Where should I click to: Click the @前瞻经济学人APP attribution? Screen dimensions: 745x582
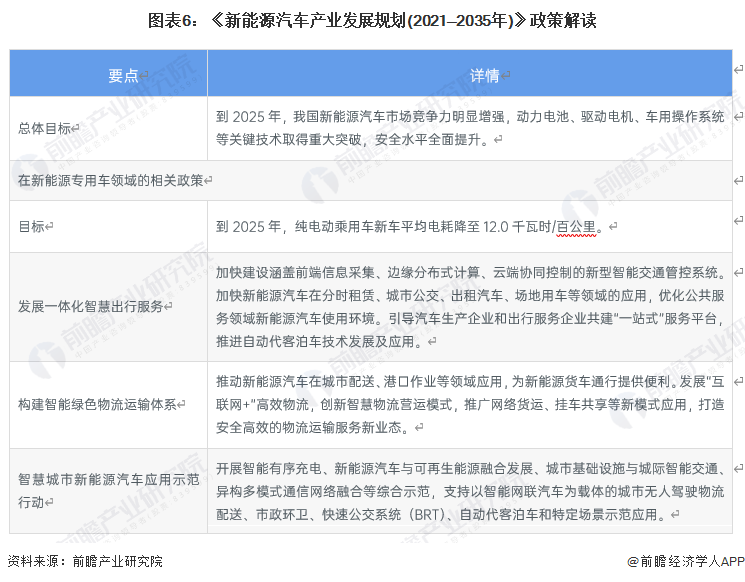[x=672, y=562]
